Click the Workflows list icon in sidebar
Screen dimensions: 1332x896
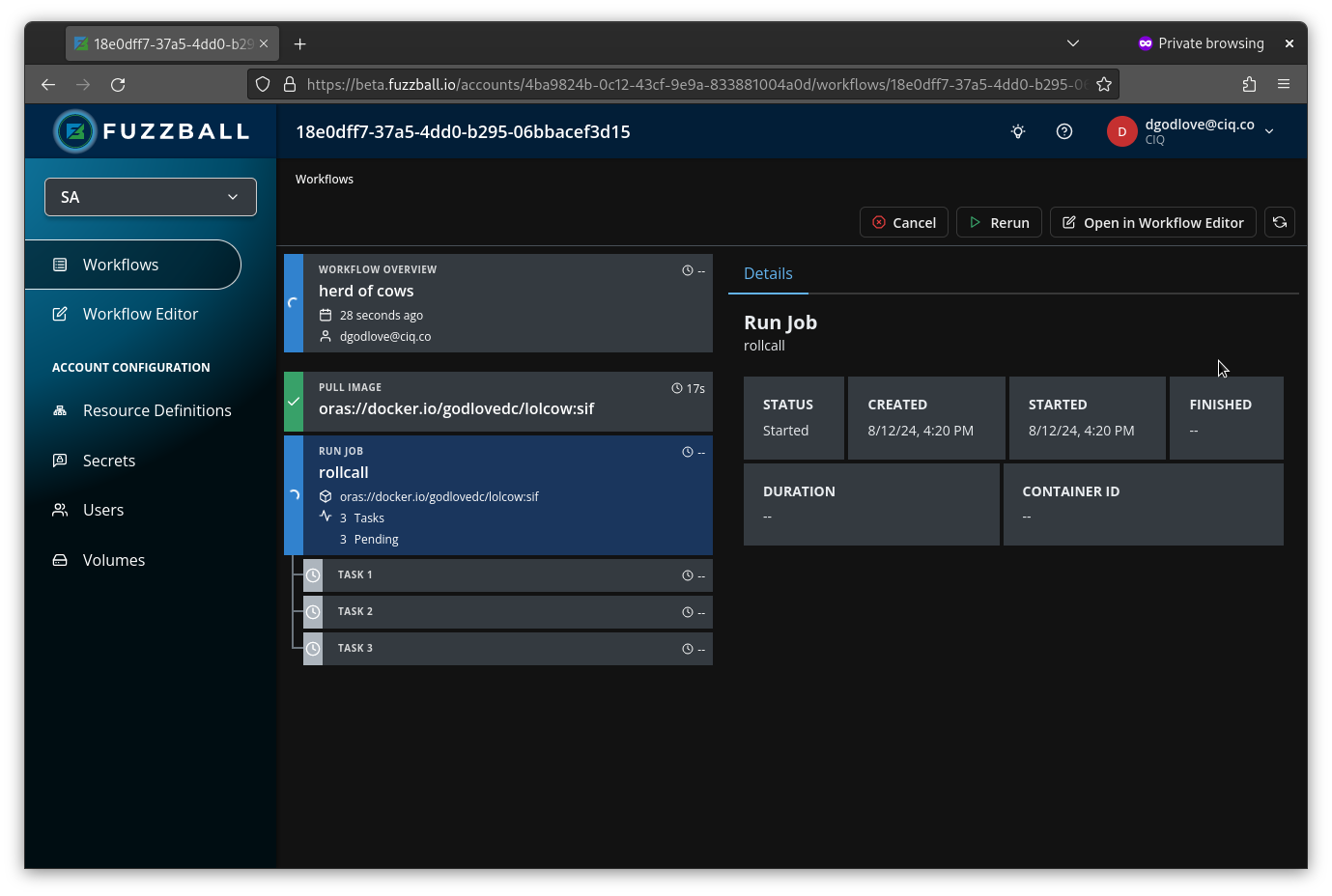(60, 265)
